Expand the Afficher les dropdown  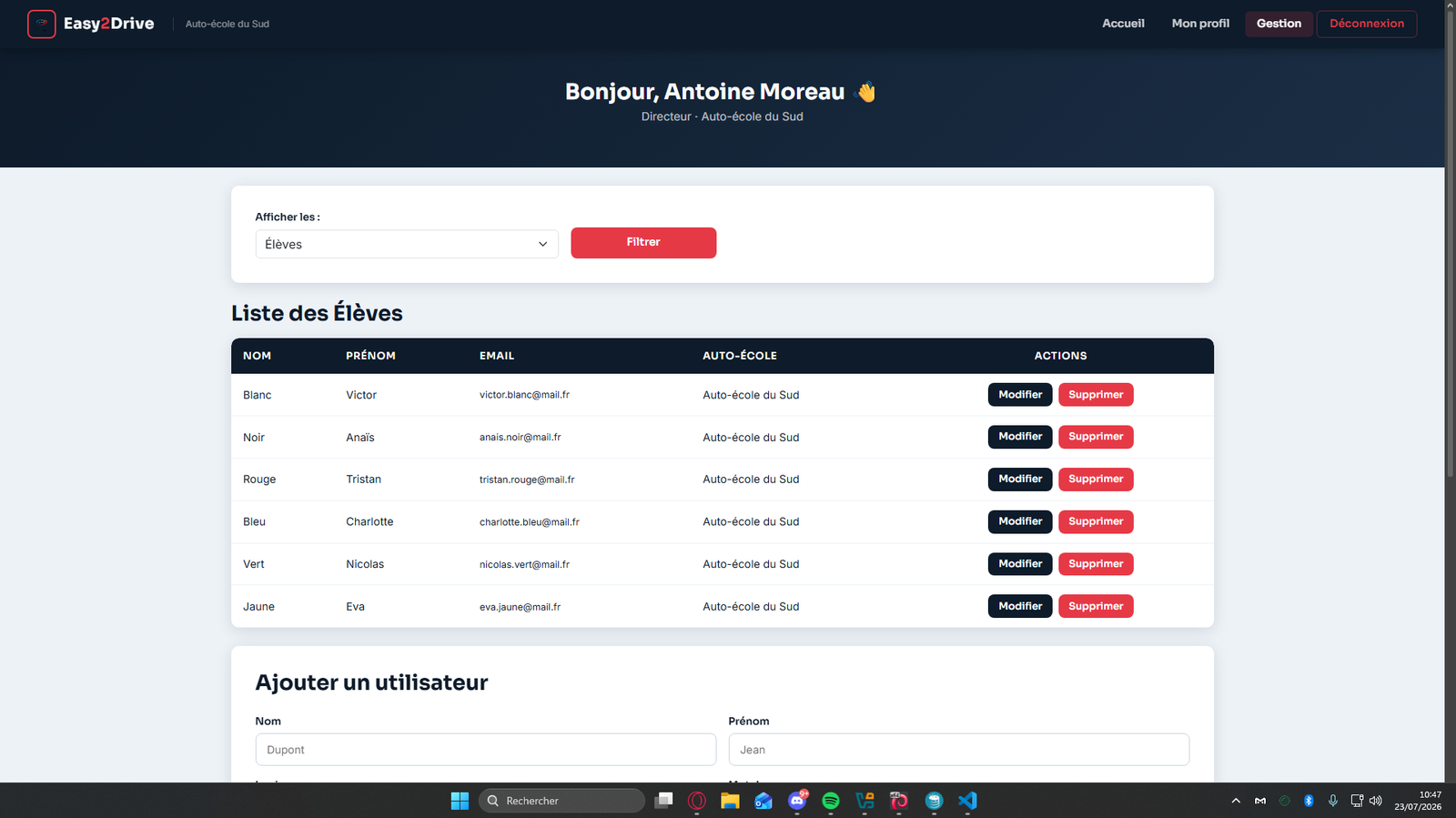click(x=407, y=244)
